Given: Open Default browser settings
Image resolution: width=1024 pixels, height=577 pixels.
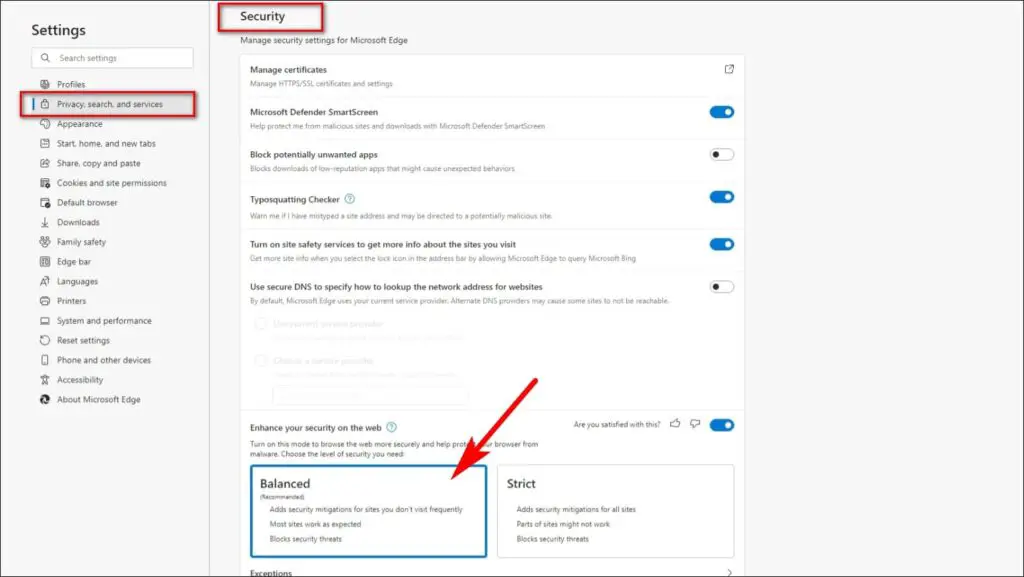Looking at the screenshot, I should [x=87, y=202].
